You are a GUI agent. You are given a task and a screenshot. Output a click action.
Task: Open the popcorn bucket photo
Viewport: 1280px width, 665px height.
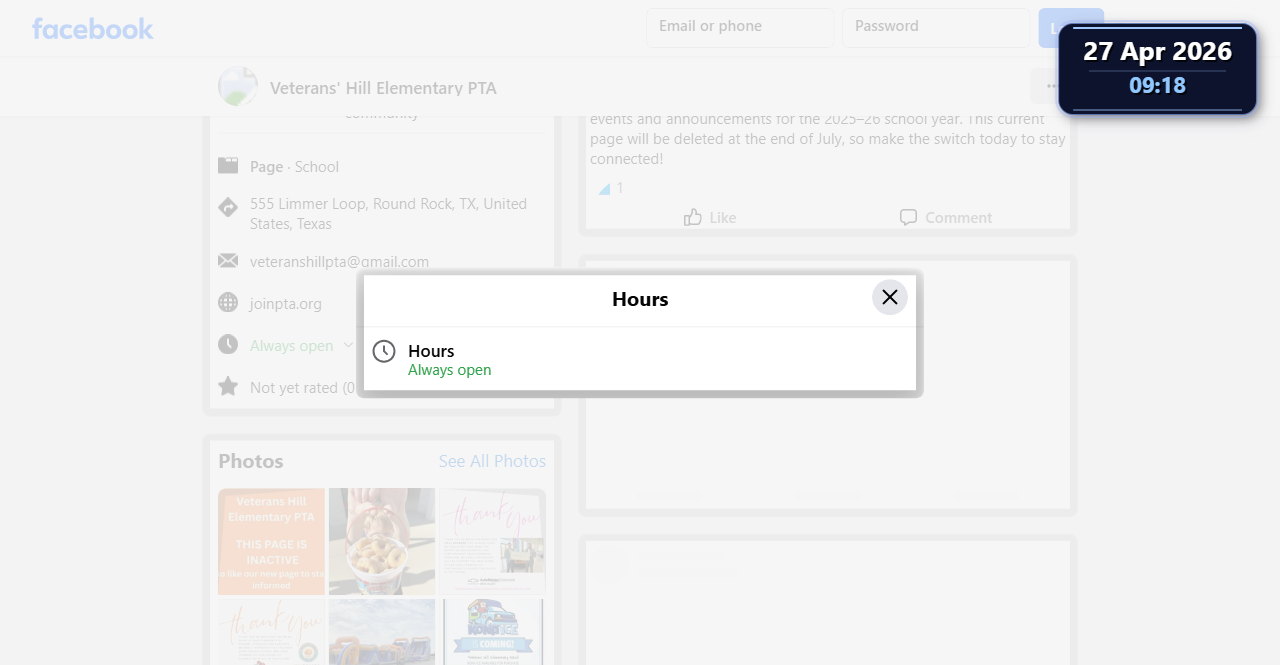click(382, 541)
